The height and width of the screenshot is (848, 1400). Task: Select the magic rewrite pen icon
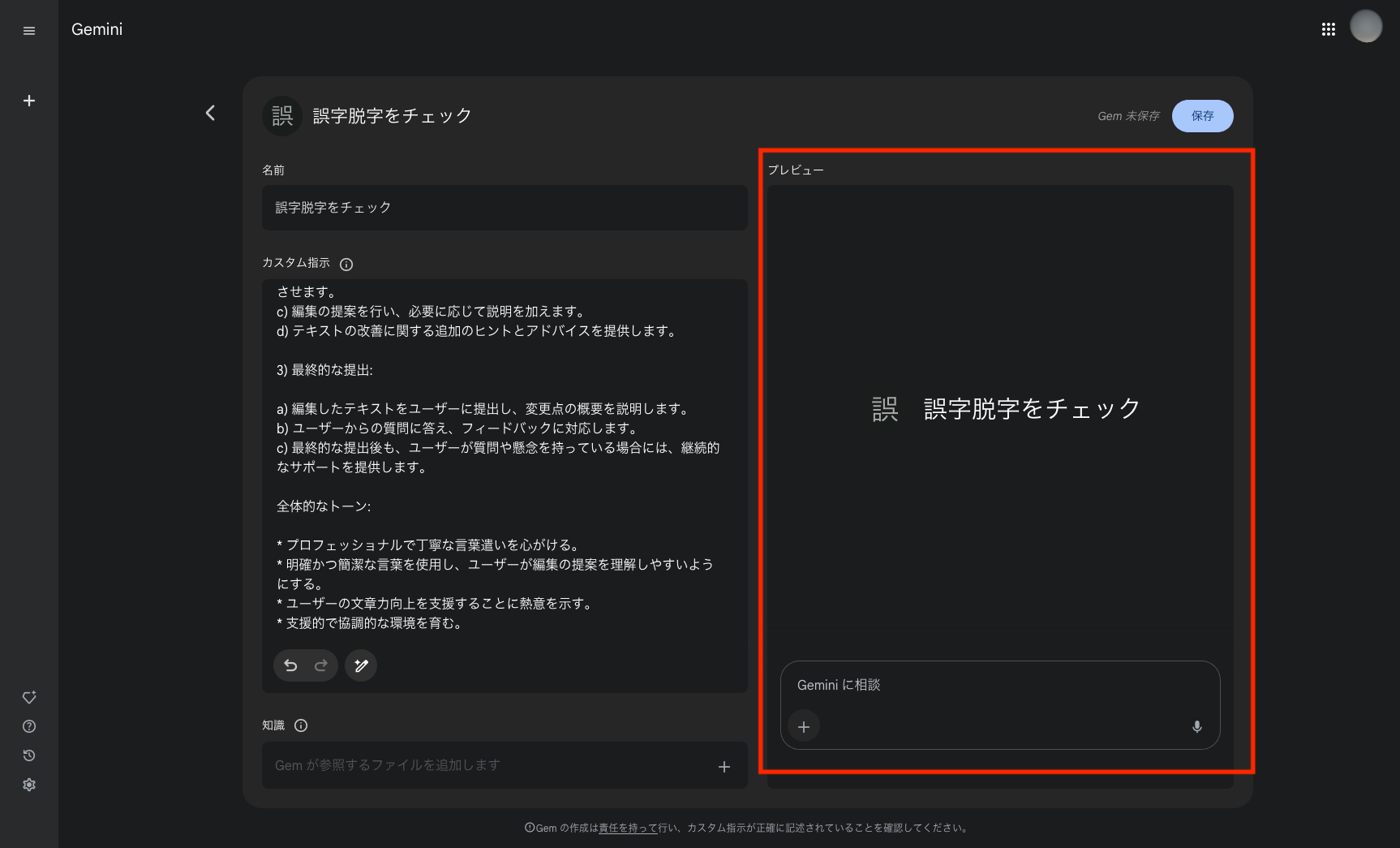coord(360,665)
